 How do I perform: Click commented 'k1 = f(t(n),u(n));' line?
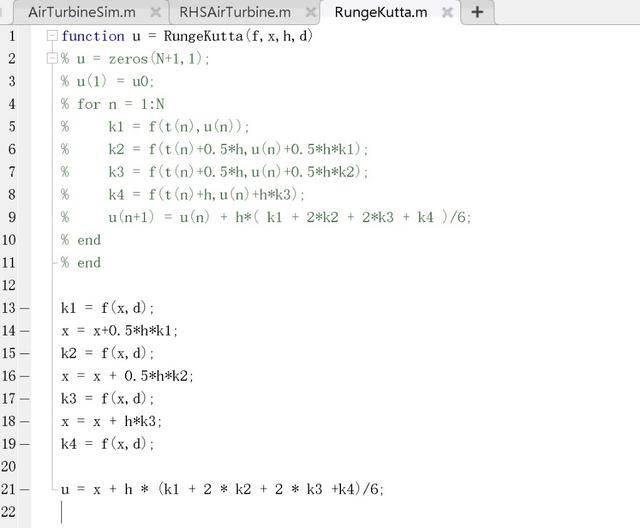point(178,127)
